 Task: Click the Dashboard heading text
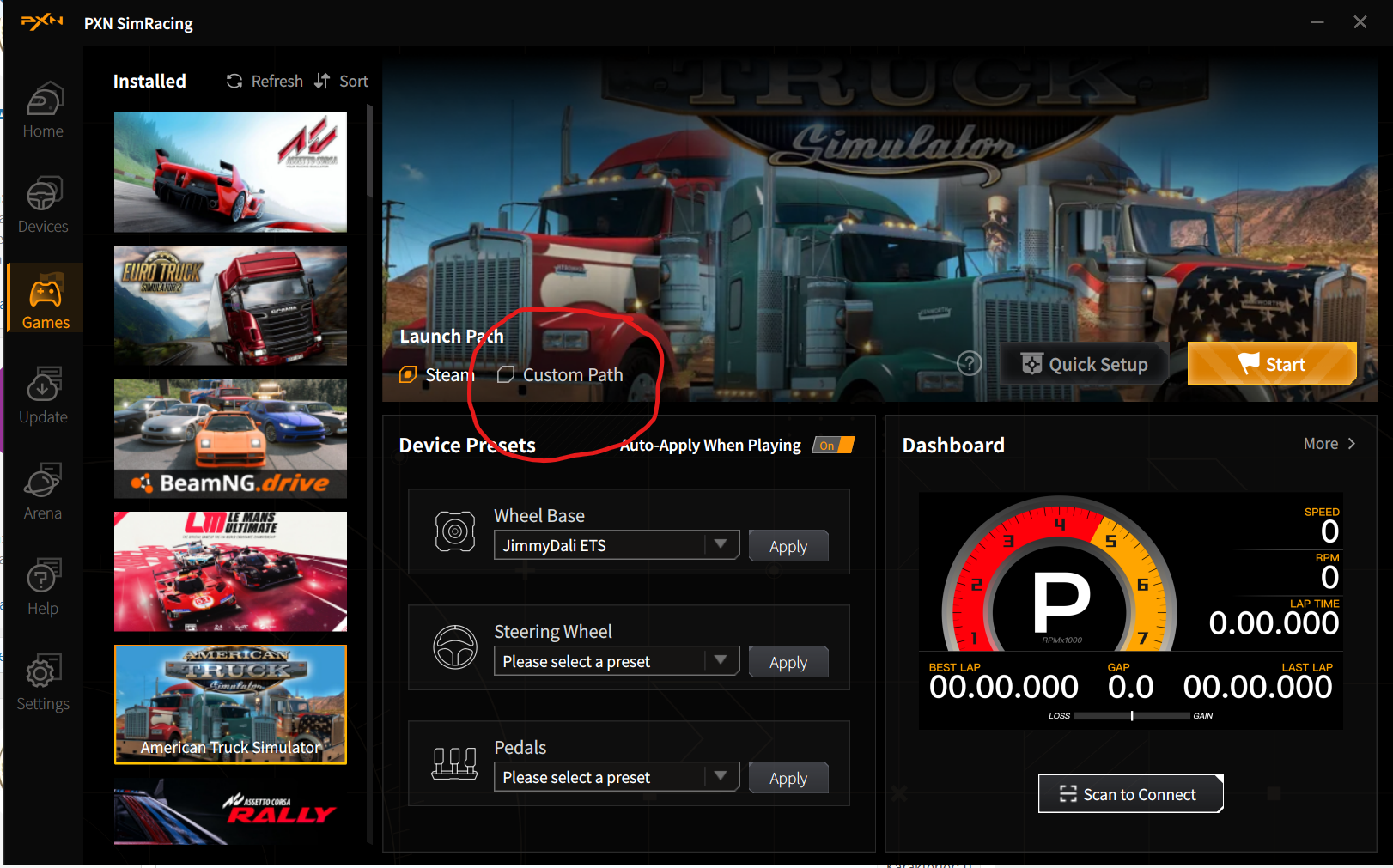point(953,445)
